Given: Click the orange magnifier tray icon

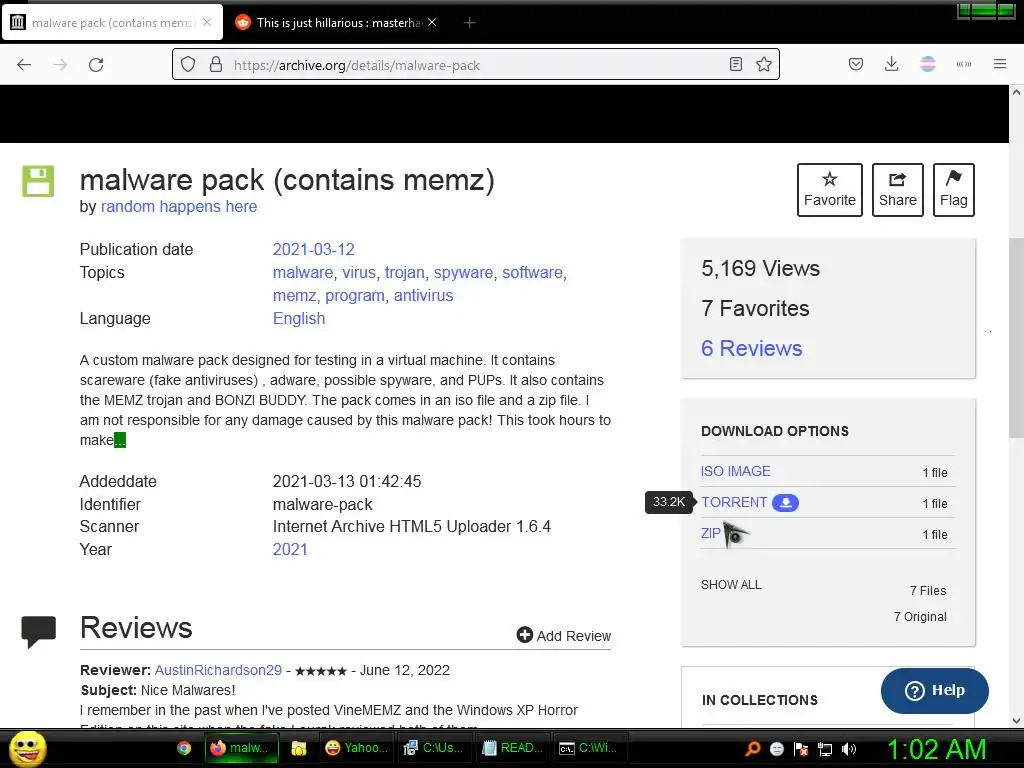Looking at the screenshot, I should 753,748.
